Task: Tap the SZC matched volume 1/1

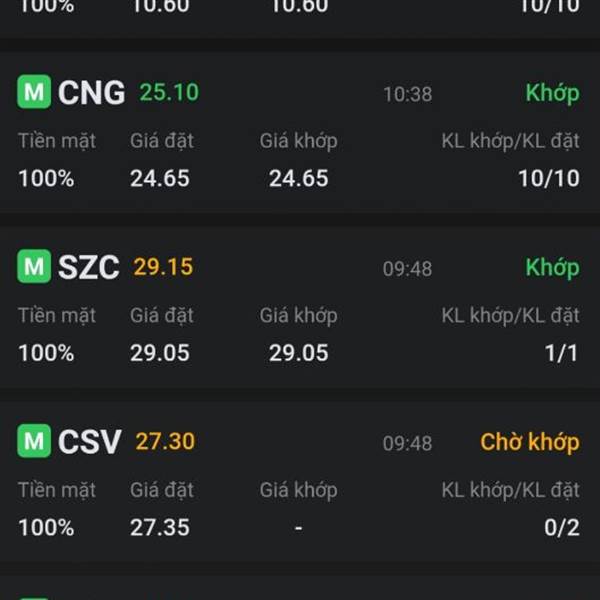Action: click(561, 353)
